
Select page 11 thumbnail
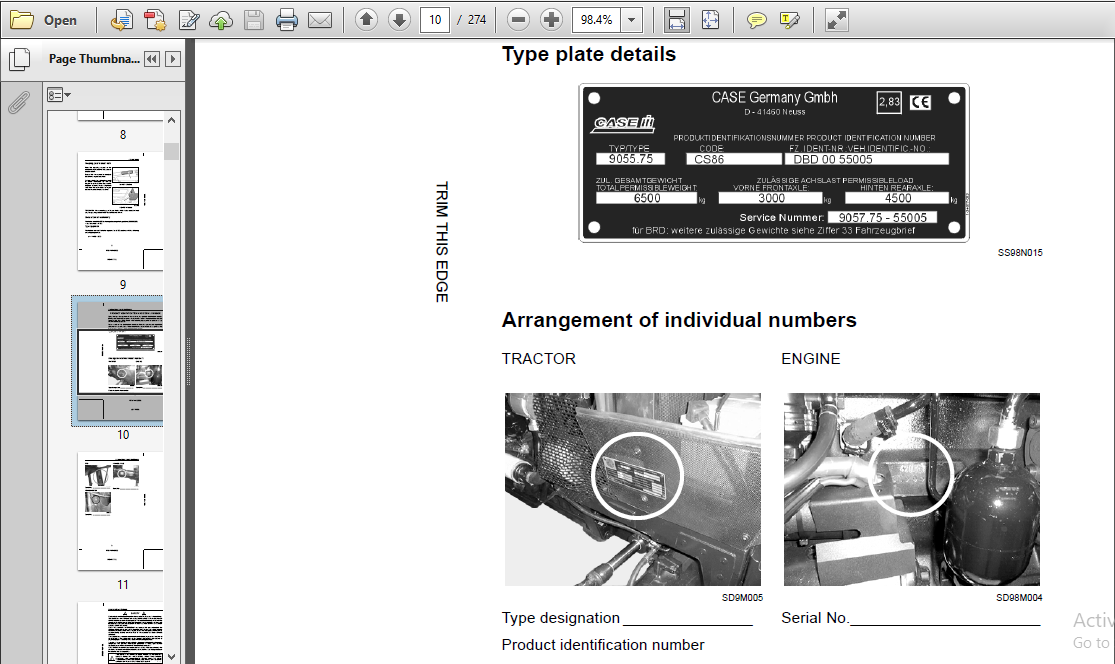pos(120,511)
